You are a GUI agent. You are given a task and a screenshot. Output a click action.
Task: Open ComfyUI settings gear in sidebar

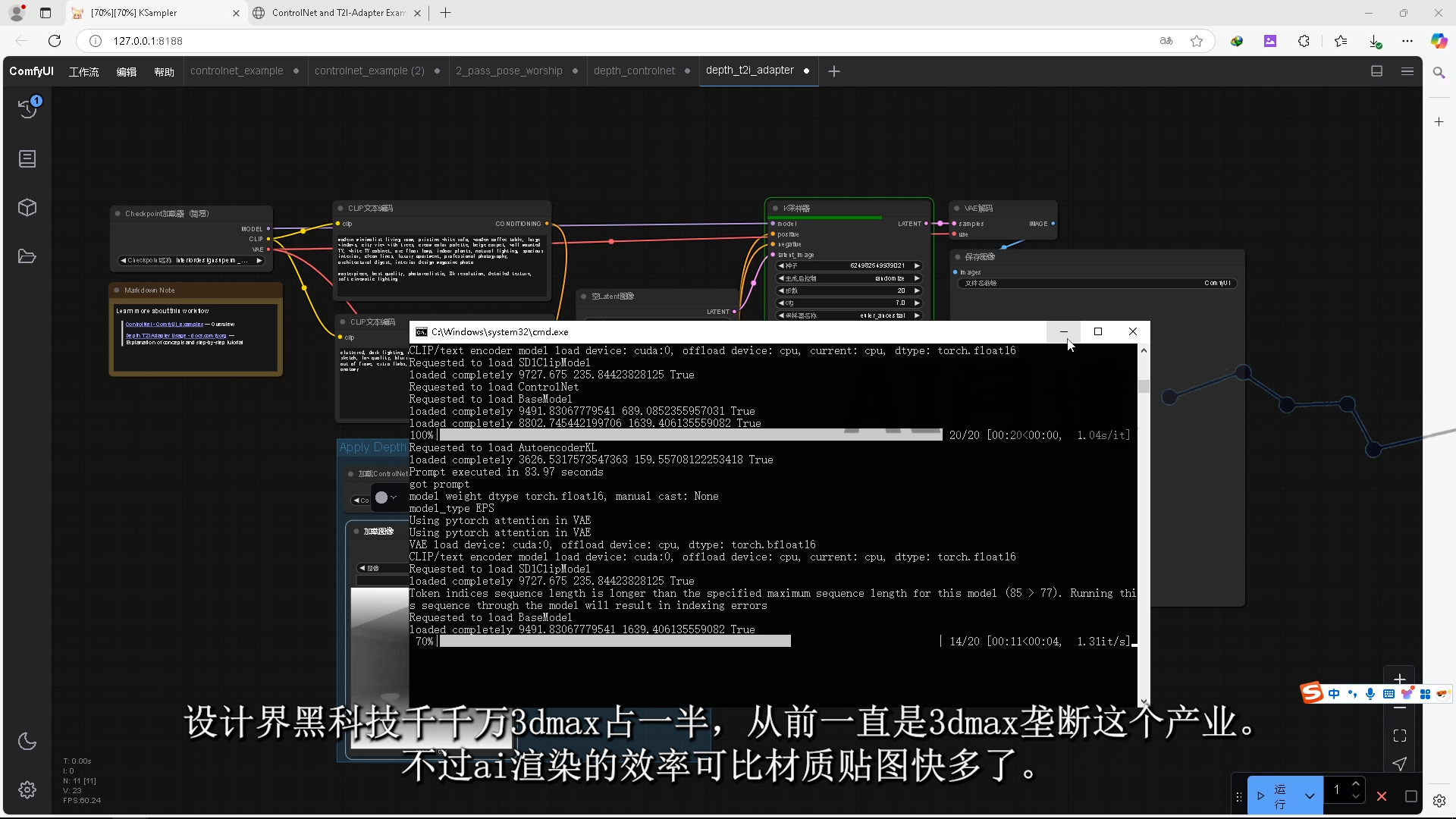coord(27,790)
